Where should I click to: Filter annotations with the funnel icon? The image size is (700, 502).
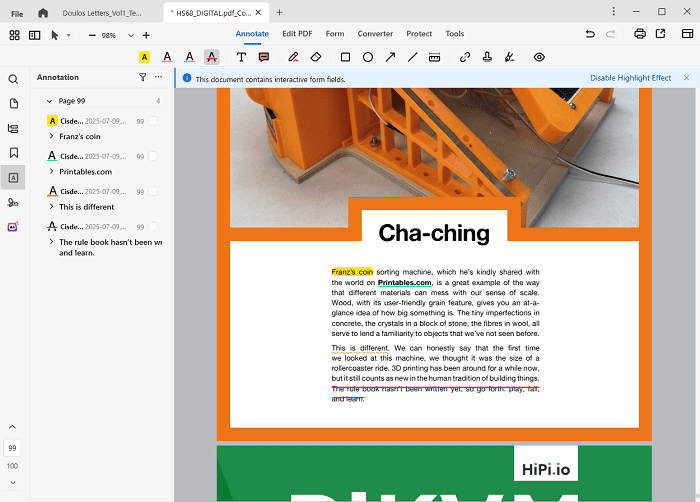coord(142,77)
